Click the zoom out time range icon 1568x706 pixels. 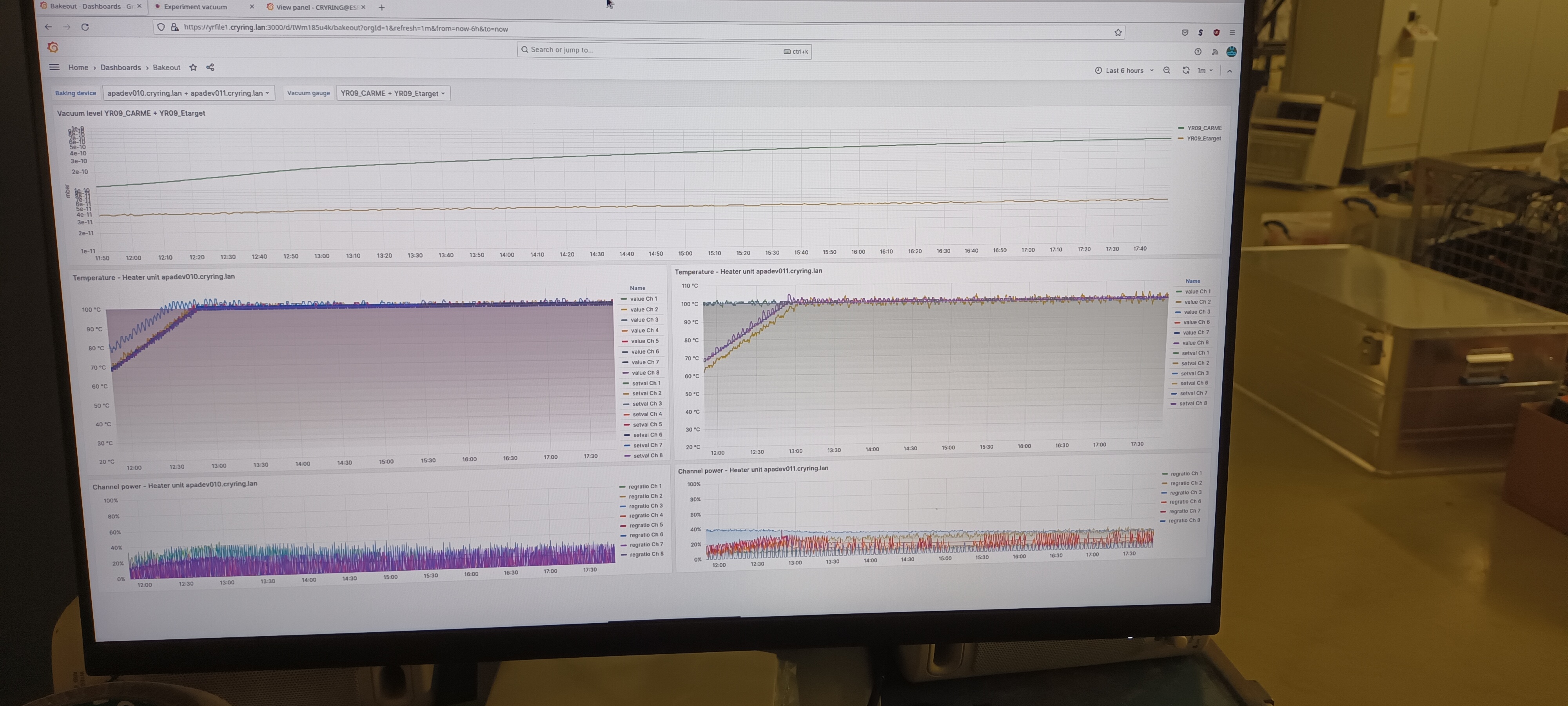coord(1166,71)
